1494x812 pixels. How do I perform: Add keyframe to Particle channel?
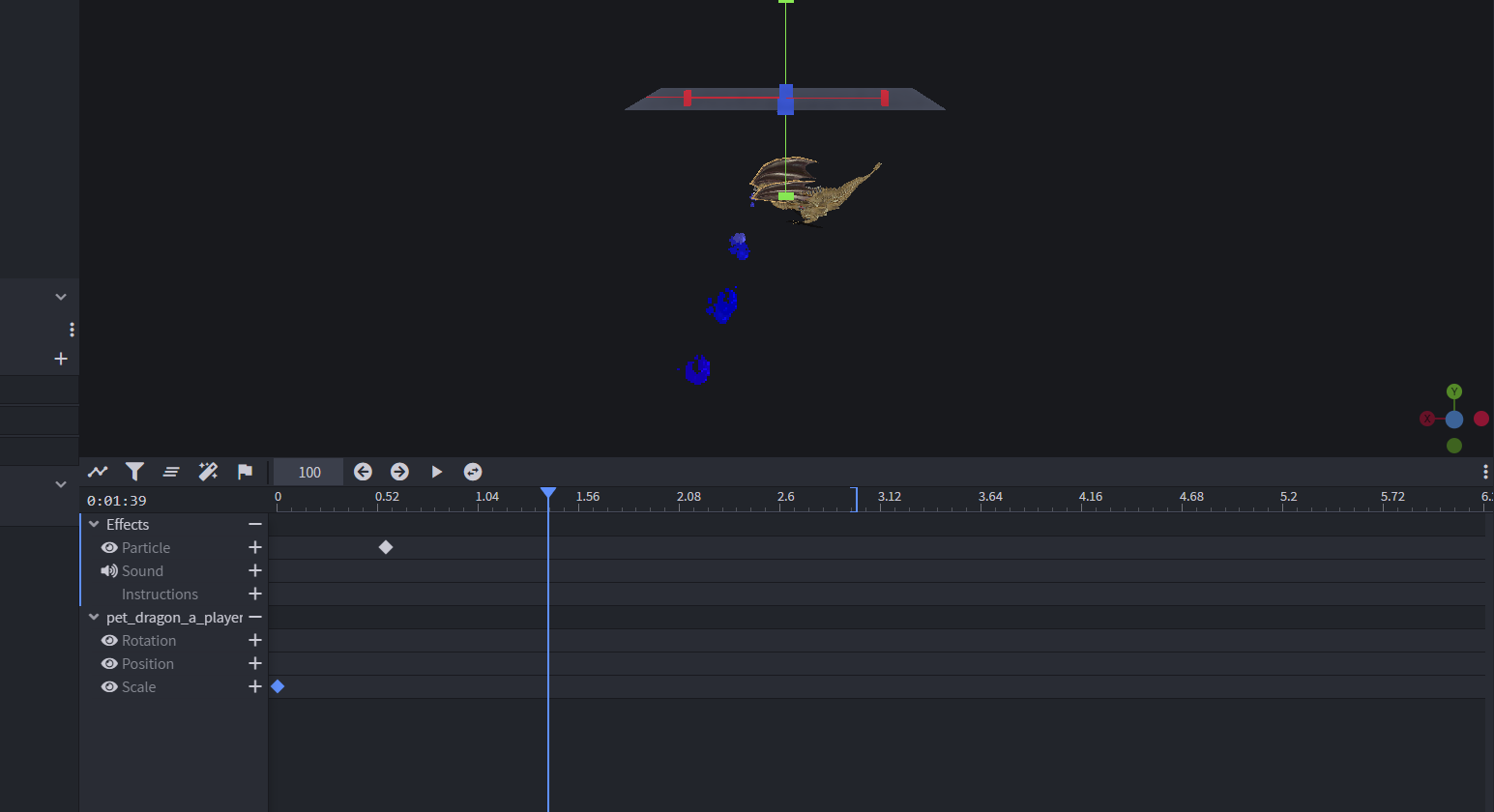(255, 547)
